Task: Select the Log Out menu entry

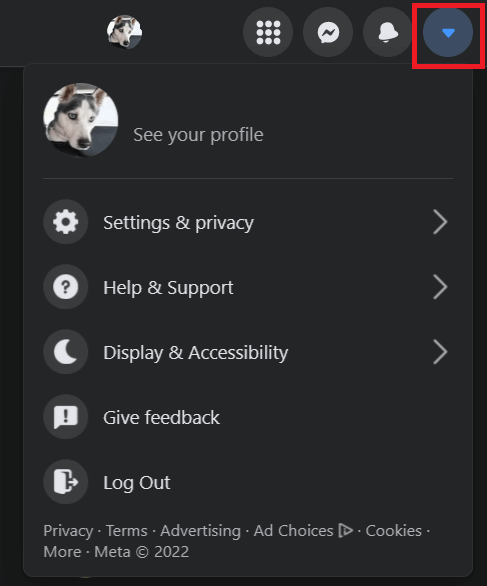Action: click(x=248, y=482)
